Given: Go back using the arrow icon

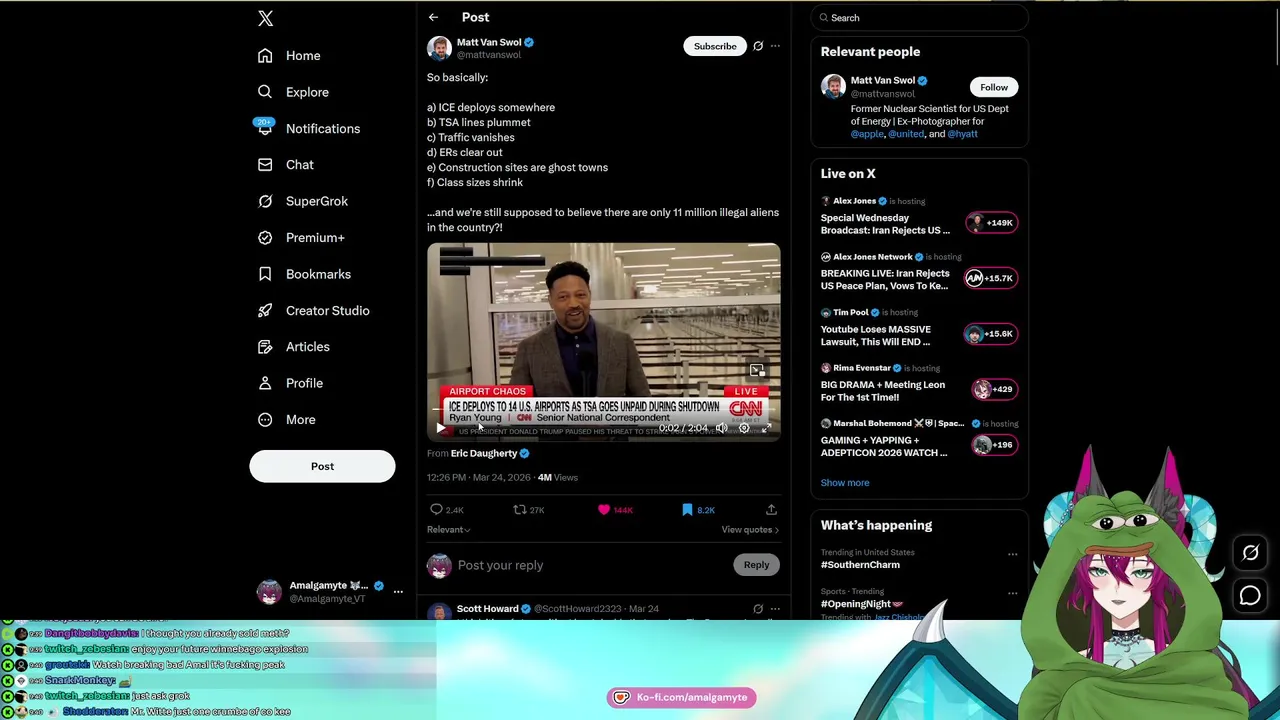Looking at the screenshot, I should (433, 17).
